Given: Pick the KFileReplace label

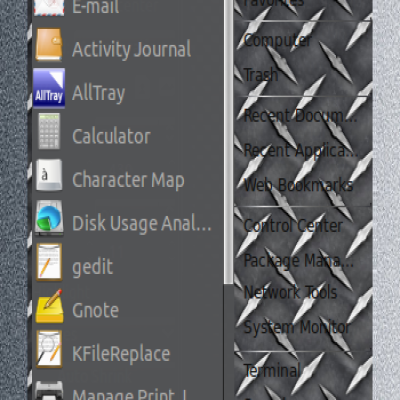Looking at the screenshot, I should (121, 354).
